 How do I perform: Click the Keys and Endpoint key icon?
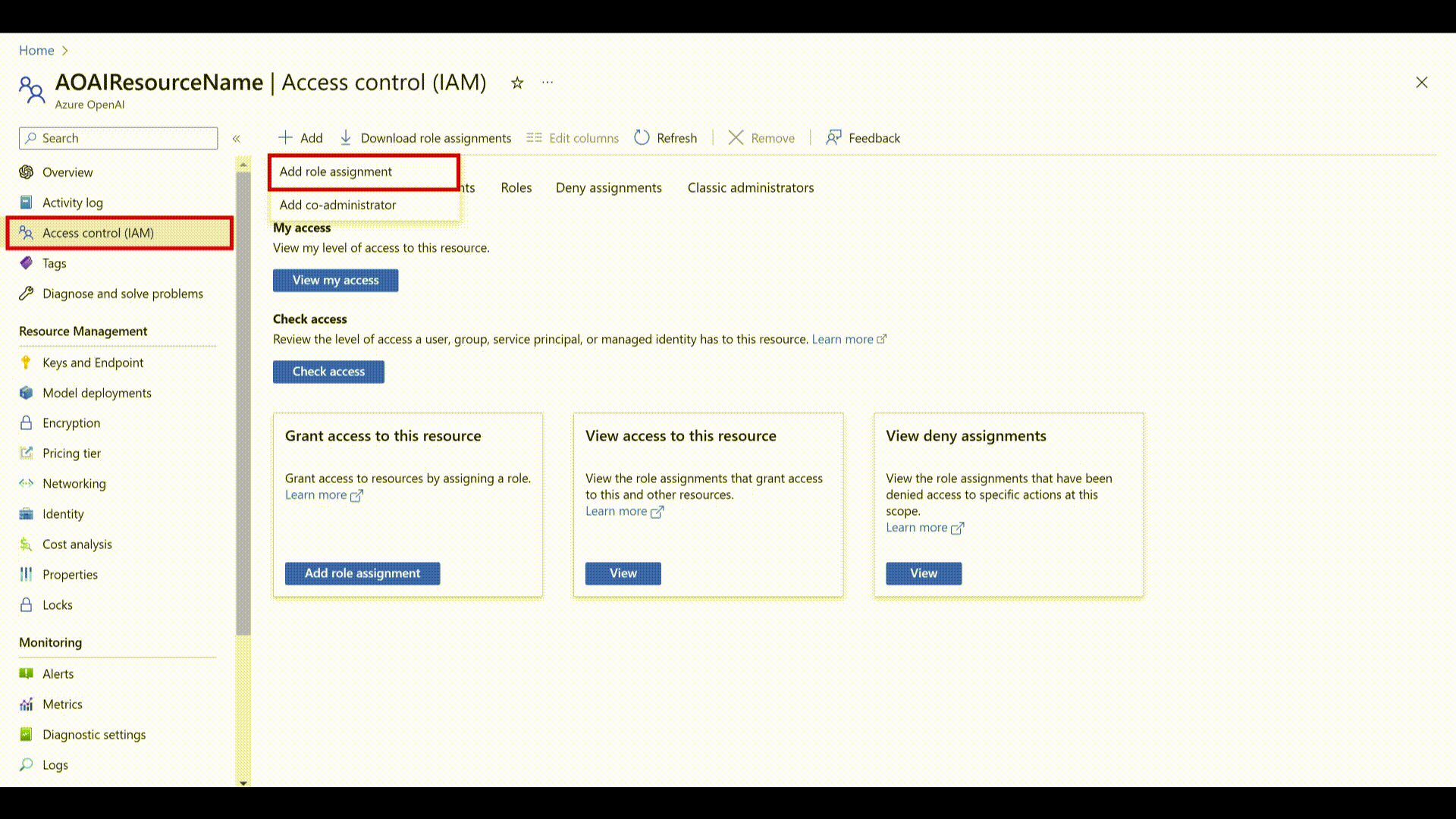pyautogui.click(x=27, y=362)
